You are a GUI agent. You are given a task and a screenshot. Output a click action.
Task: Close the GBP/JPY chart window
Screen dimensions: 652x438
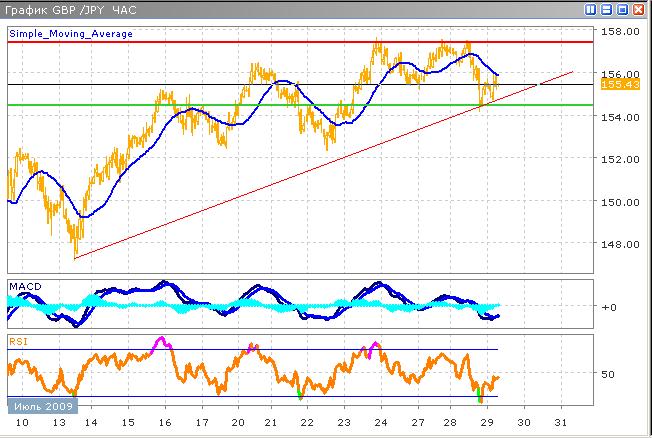point(640,10)
